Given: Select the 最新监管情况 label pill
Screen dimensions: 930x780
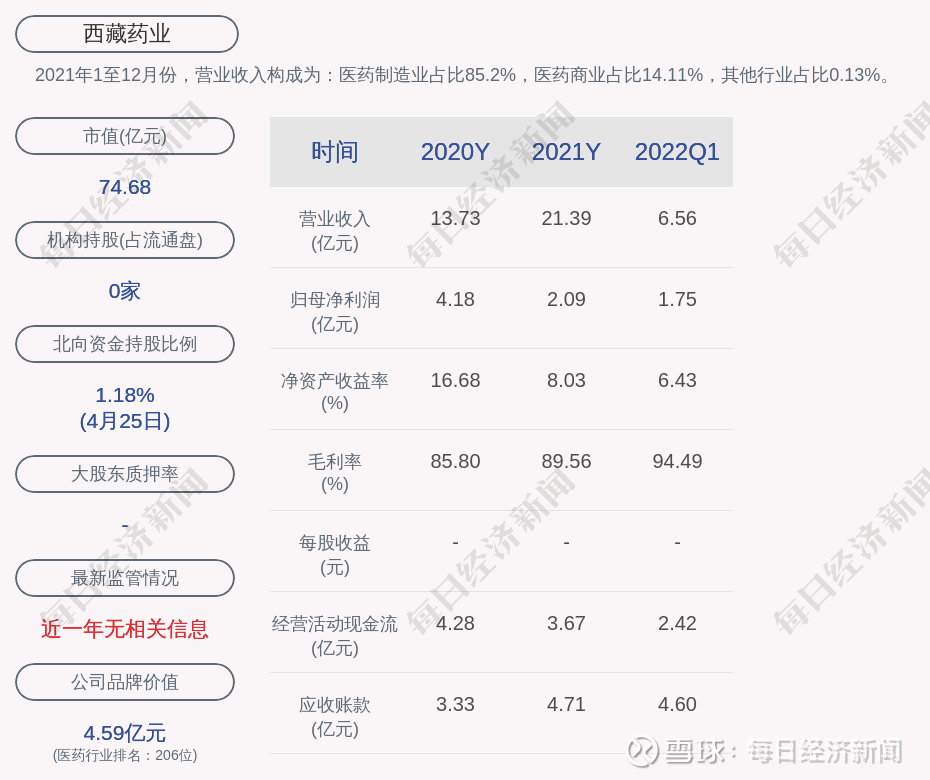Looking at the screenshot, I should click(x=125, y=577).
